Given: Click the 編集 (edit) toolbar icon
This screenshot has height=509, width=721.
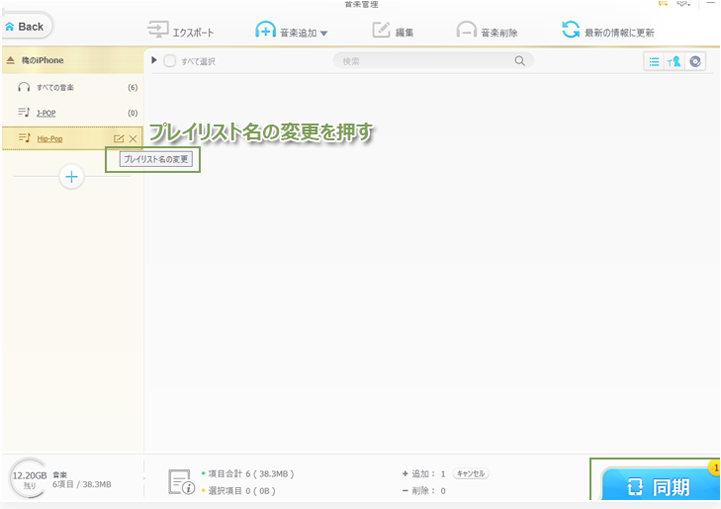Looking at the screenshot, I should (x=381, y=30).
